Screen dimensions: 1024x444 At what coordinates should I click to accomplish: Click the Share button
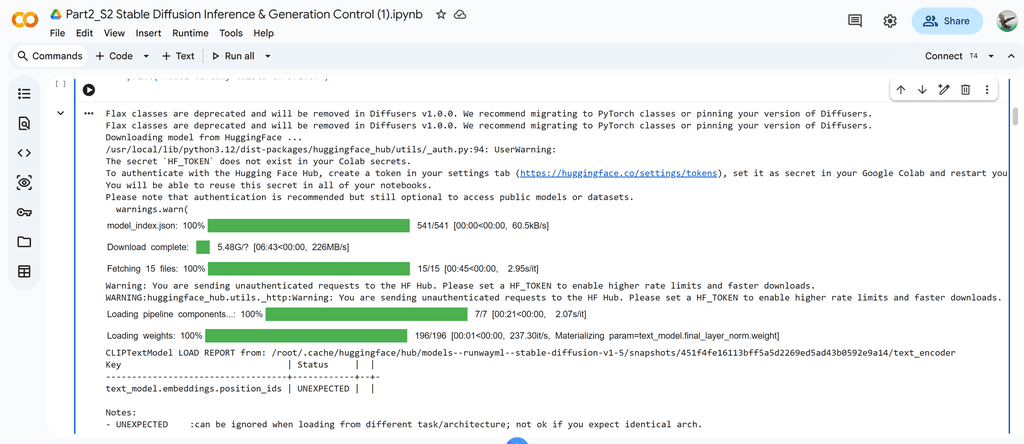pyautogui.click(x=947, y=21)
